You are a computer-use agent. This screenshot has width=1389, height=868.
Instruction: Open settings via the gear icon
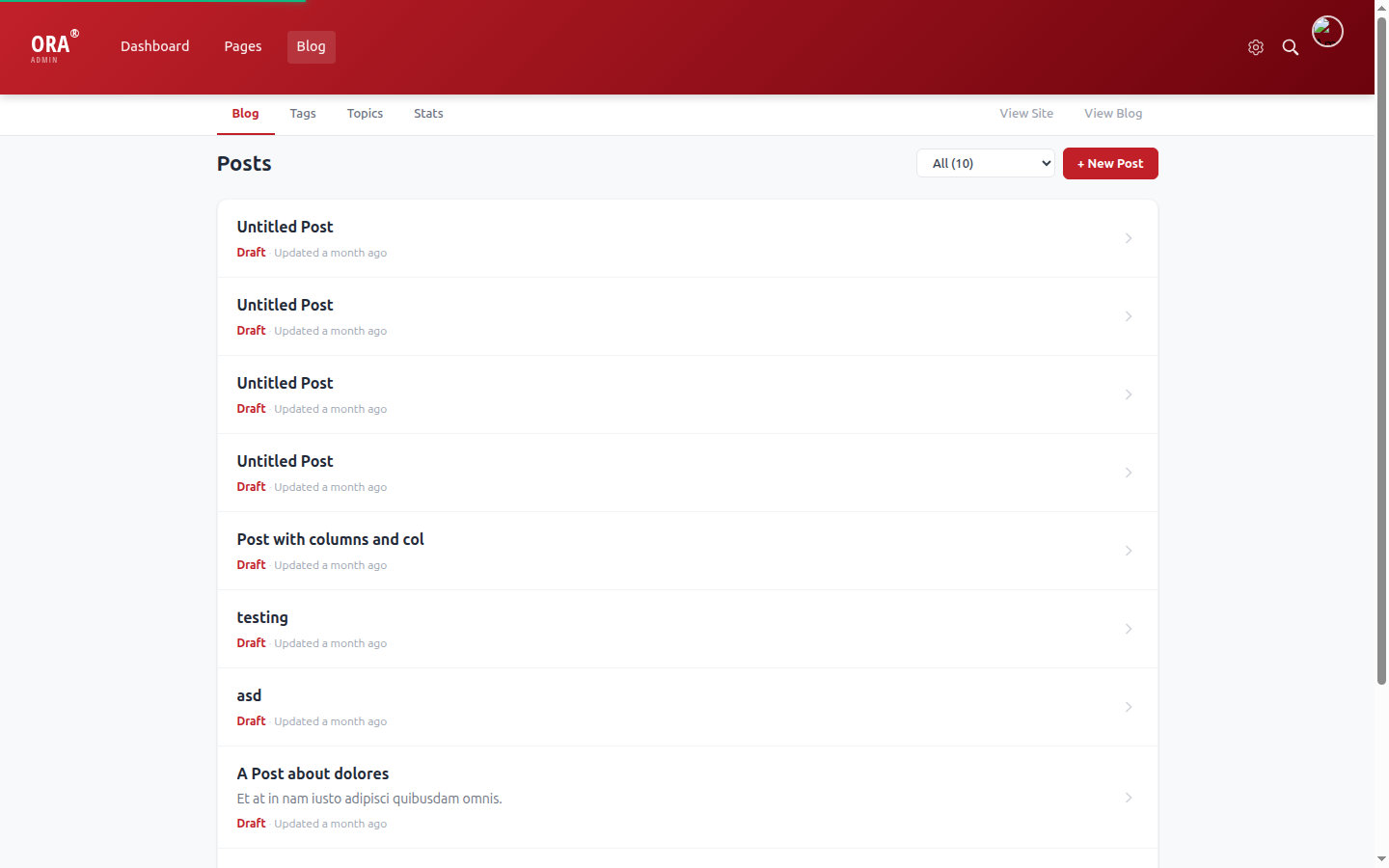(1256, 46)
